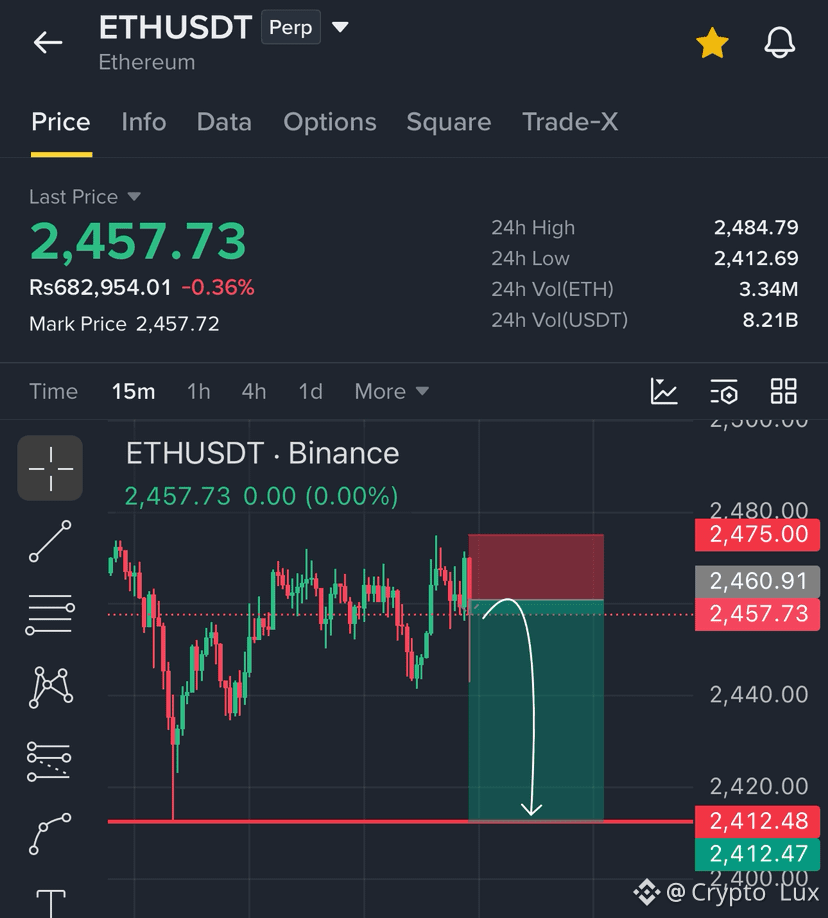Expand the ETHUSDT Perp pair dropdown

pos(340,27)
